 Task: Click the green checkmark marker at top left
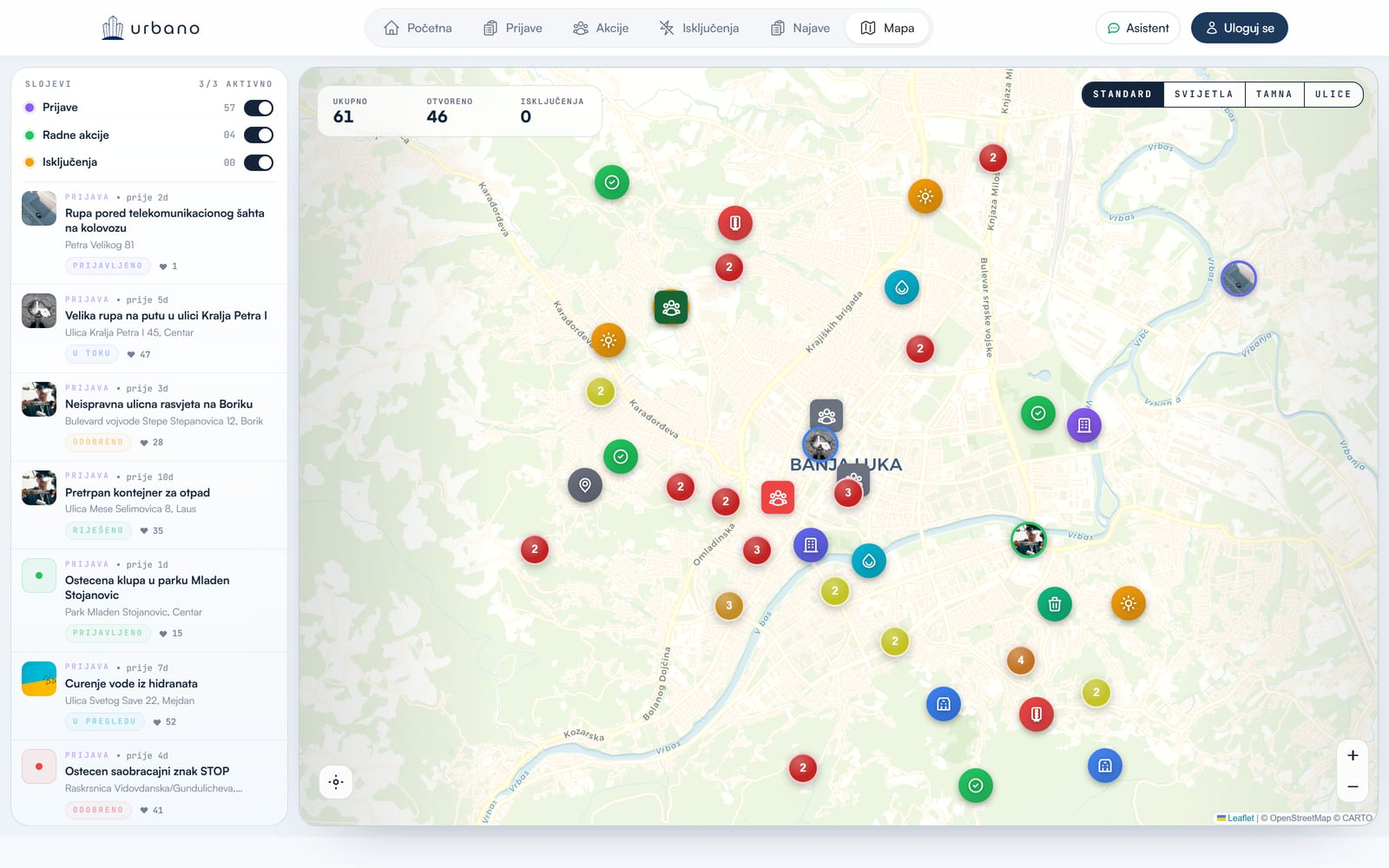(x=612, y=182)
